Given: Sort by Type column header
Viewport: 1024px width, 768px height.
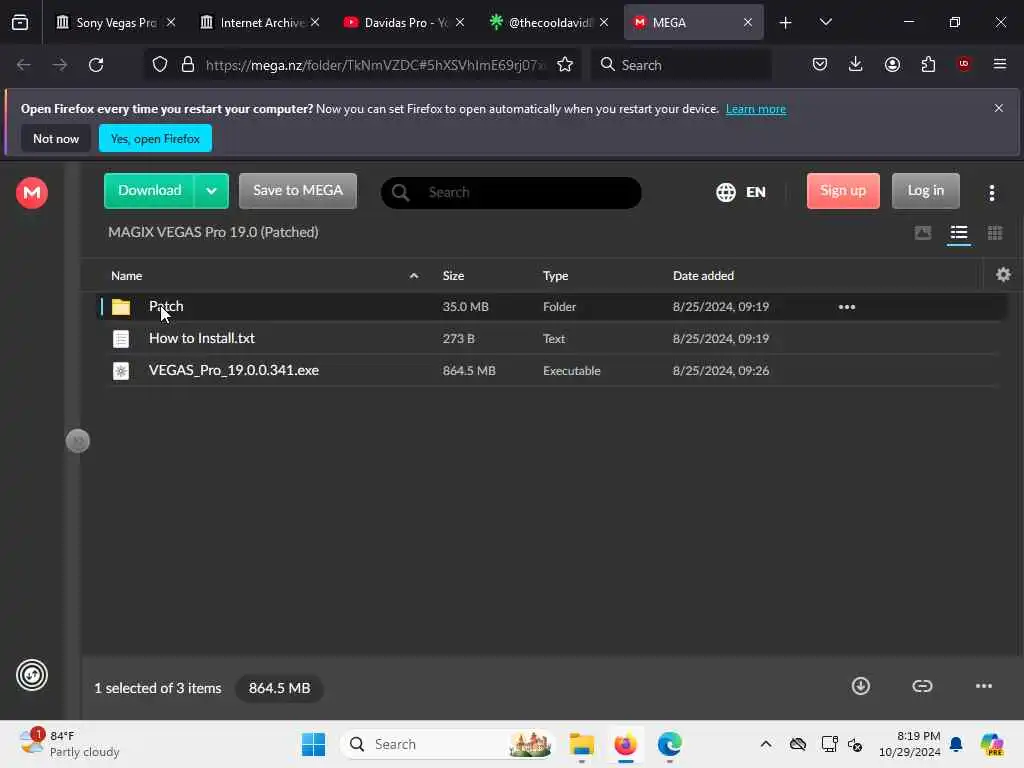Looking at the screenshot, I should tap(555, 276).
